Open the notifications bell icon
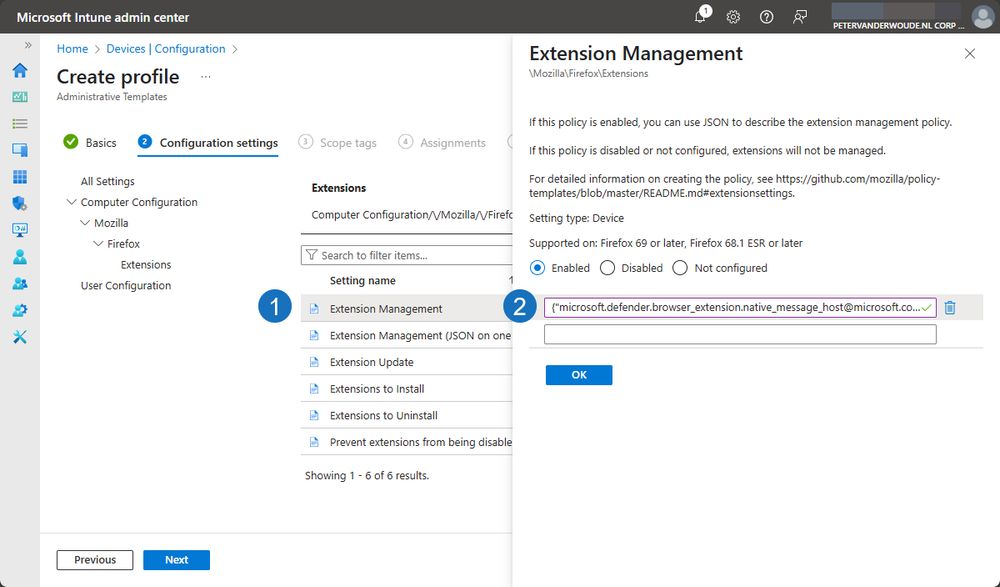The image size is (1000, 587). point(701,16)
